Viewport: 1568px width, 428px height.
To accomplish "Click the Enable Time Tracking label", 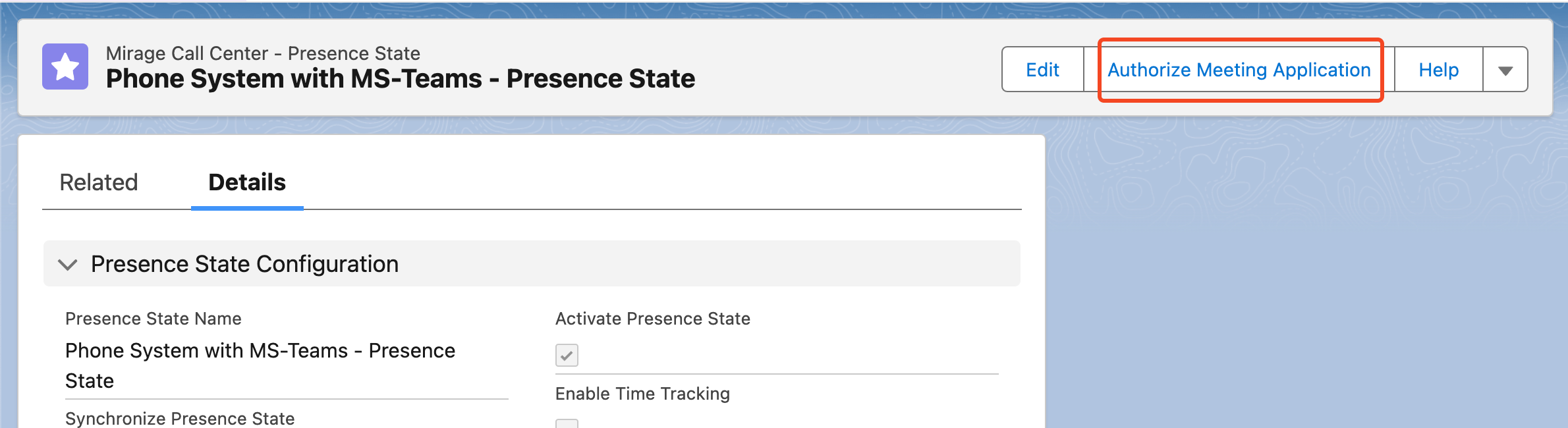I will 642,394.
